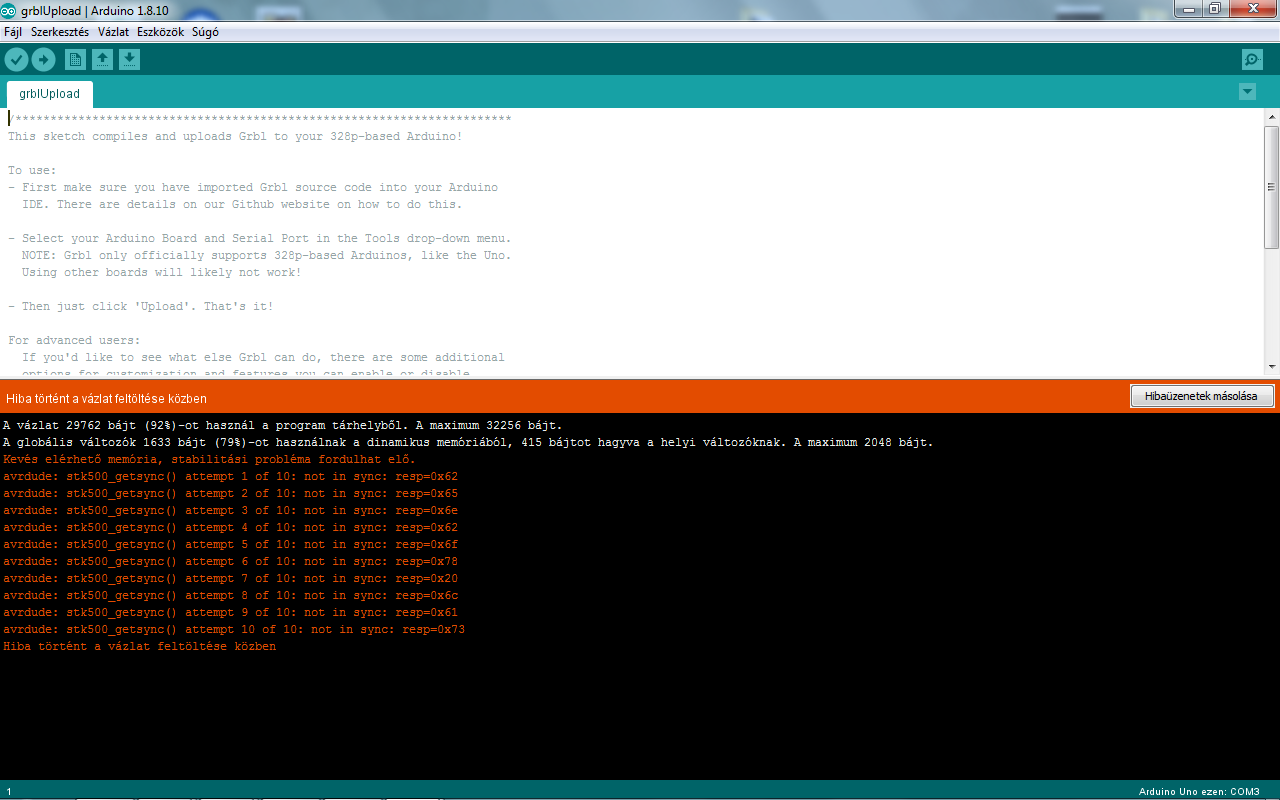Click console line 'A globális változók 1633 bájt'
The height and width of the screenshot is (800, 1280).
click(468, 442)
